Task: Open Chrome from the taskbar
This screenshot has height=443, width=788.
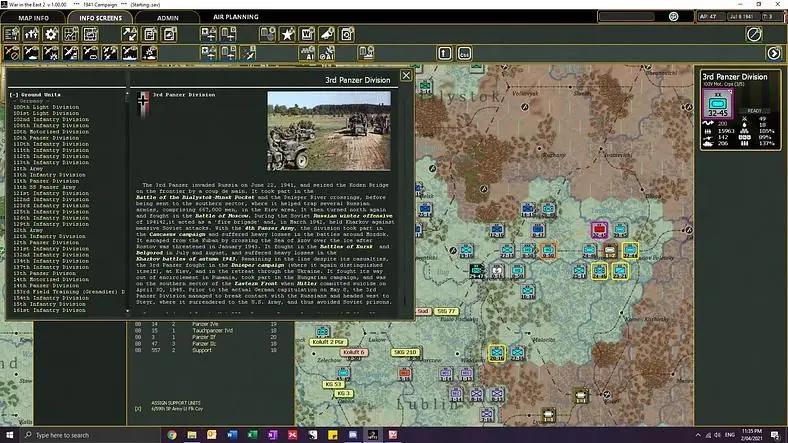Action: coord(172,435)
